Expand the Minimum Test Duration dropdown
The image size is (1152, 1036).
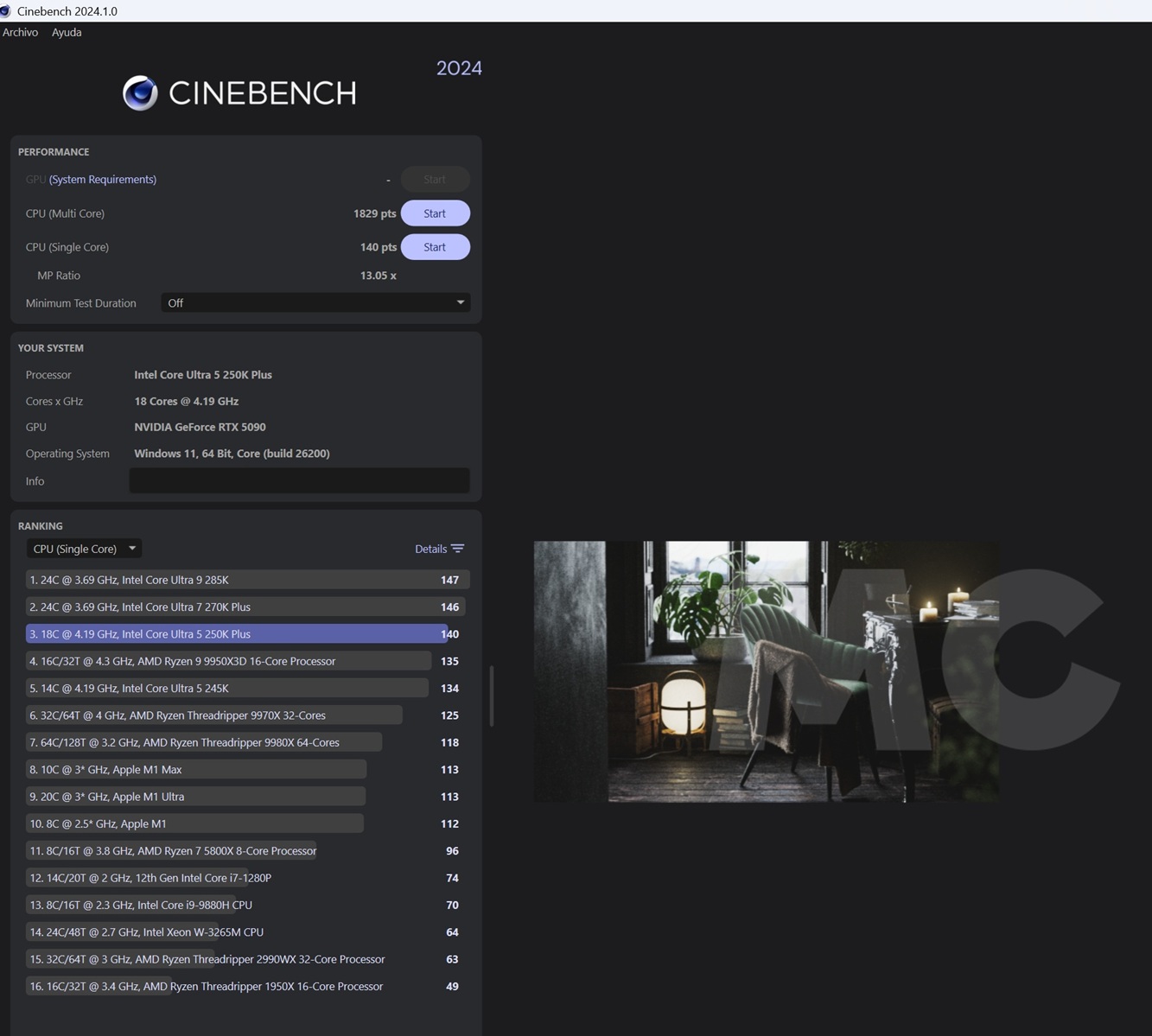(x=315, y=303)
